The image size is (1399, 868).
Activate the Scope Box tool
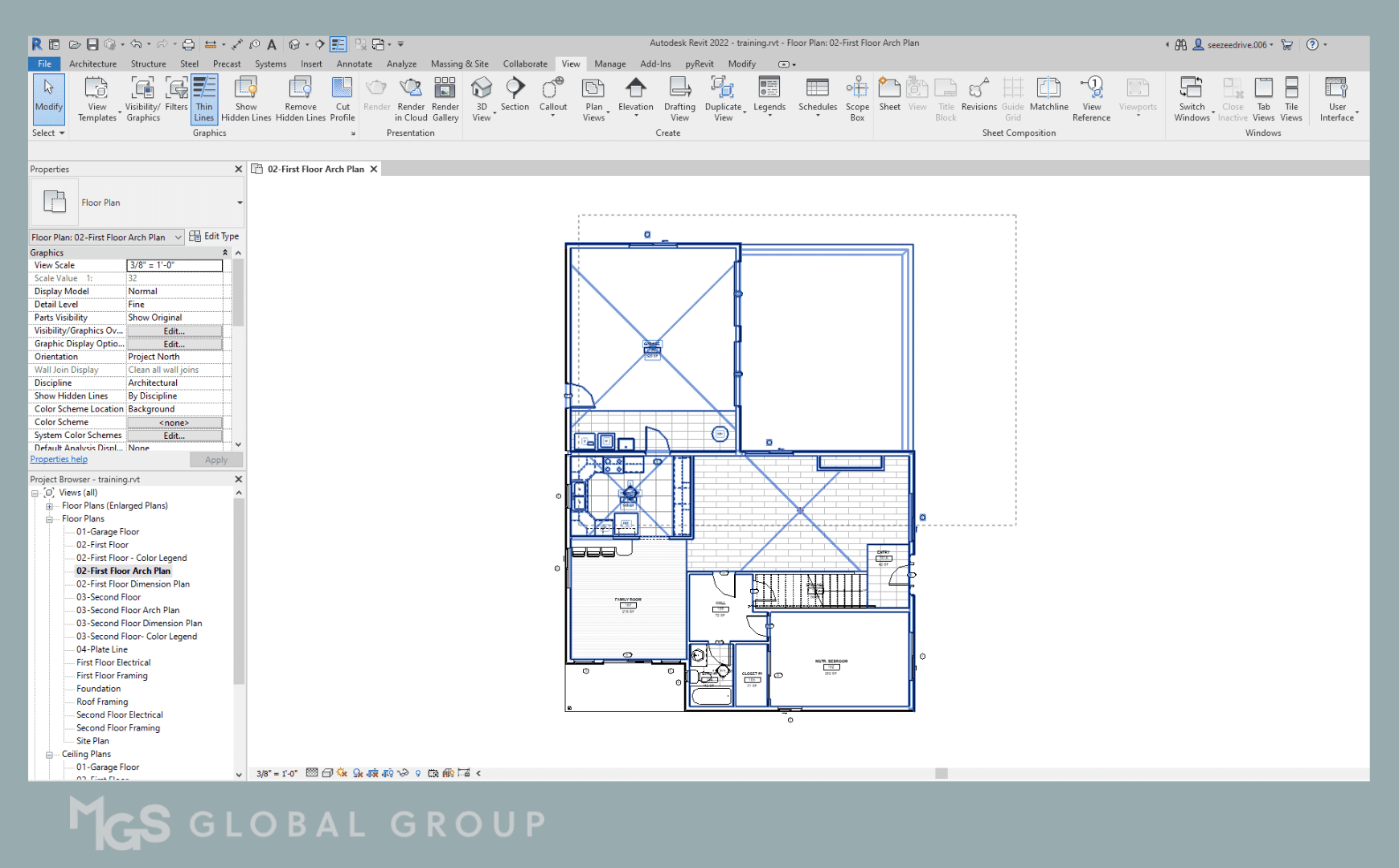click(x=857, y=98)
